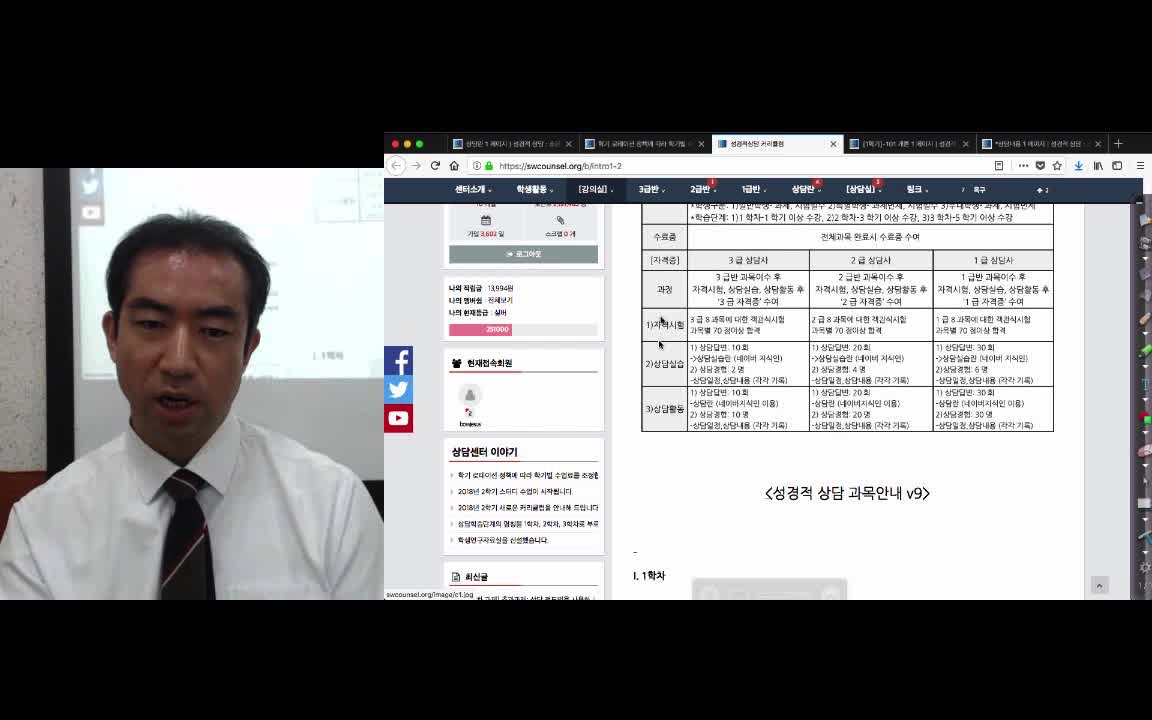Select the green marker tool in side toolbar

[x=1145, y=350]
